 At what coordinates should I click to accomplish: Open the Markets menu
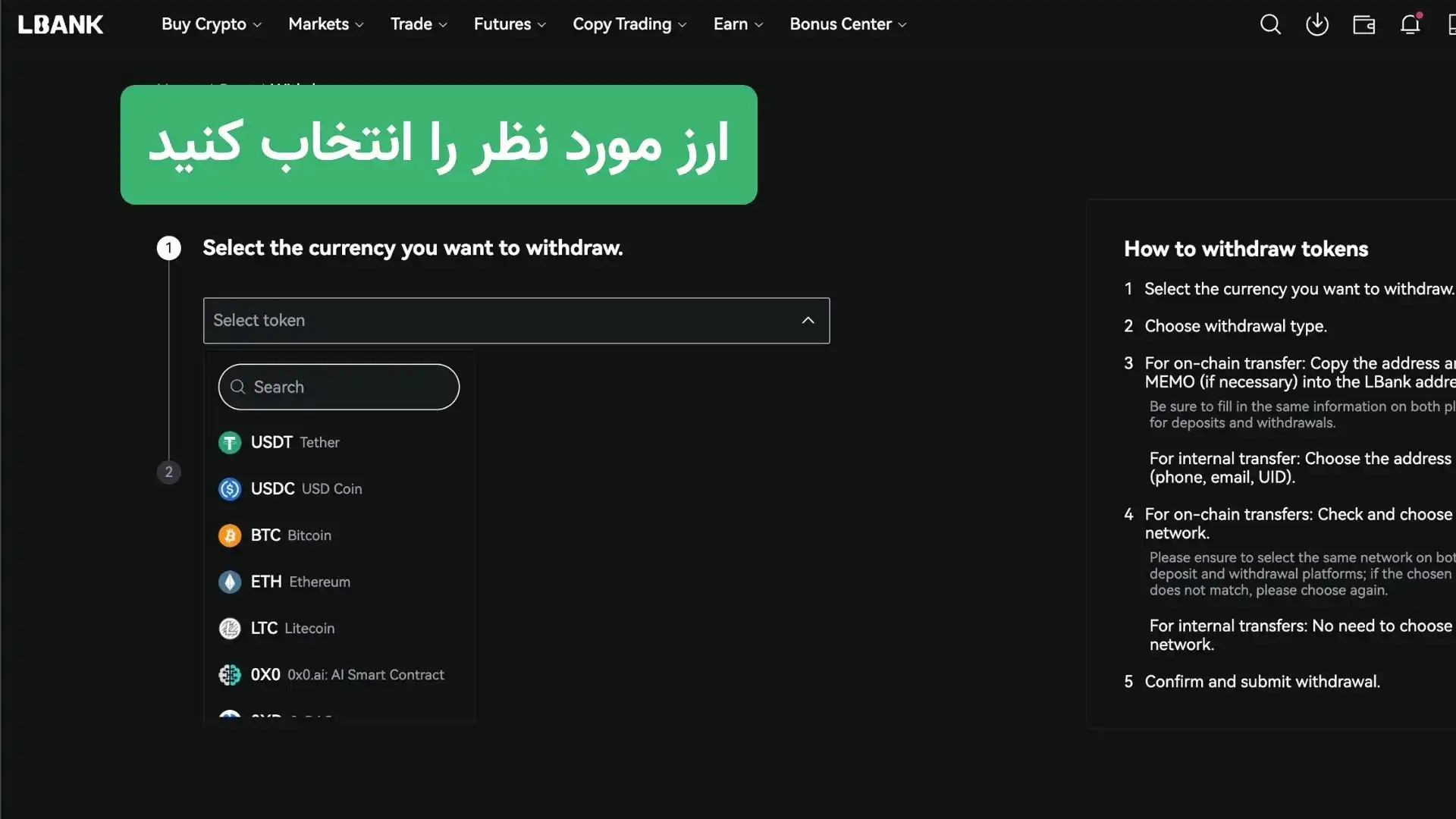325,24
